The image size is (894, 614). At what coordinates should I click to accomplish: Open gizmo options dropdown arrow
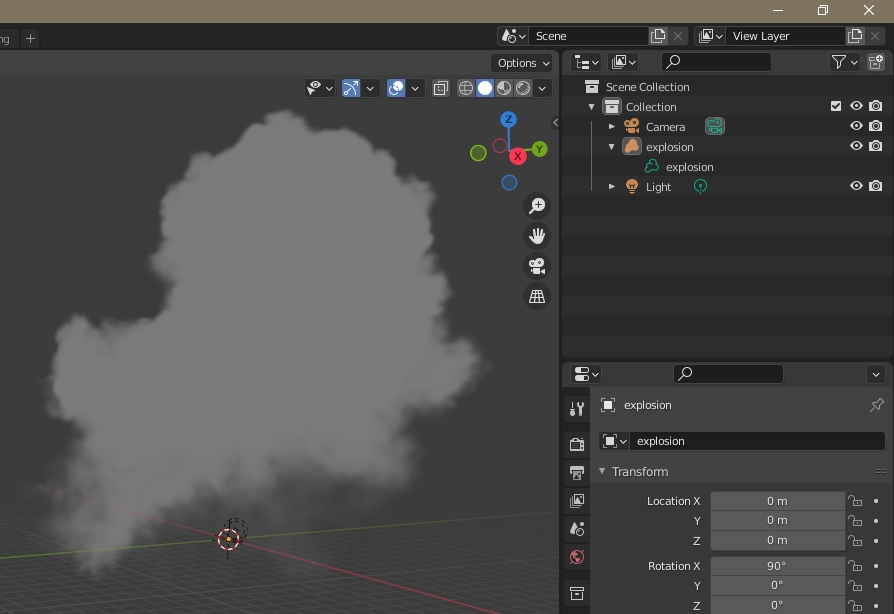tap(370, 88)
